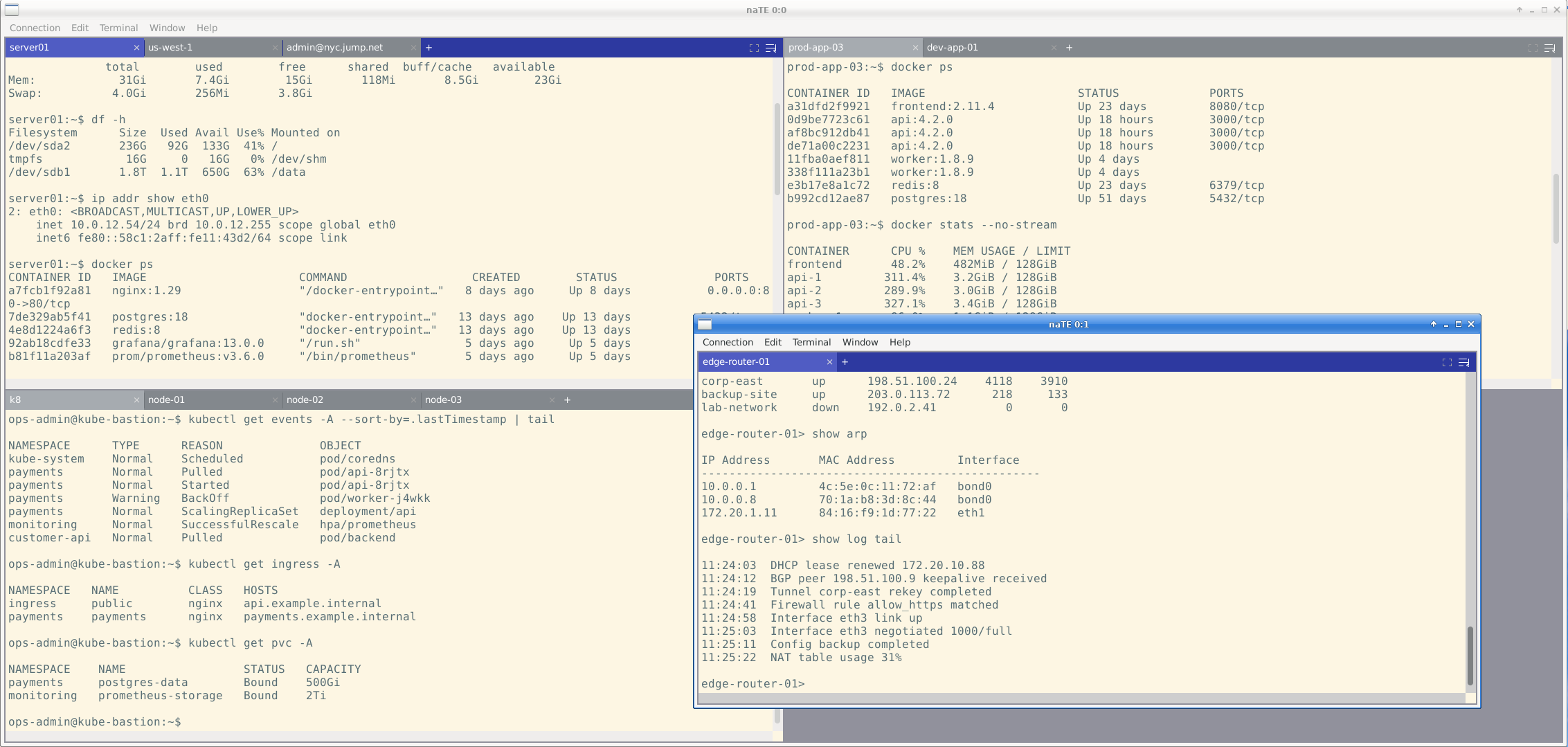This screenshot has width=1568, height=747.
Task: Click the lab-network tunnel row
Action: [884, 408]
